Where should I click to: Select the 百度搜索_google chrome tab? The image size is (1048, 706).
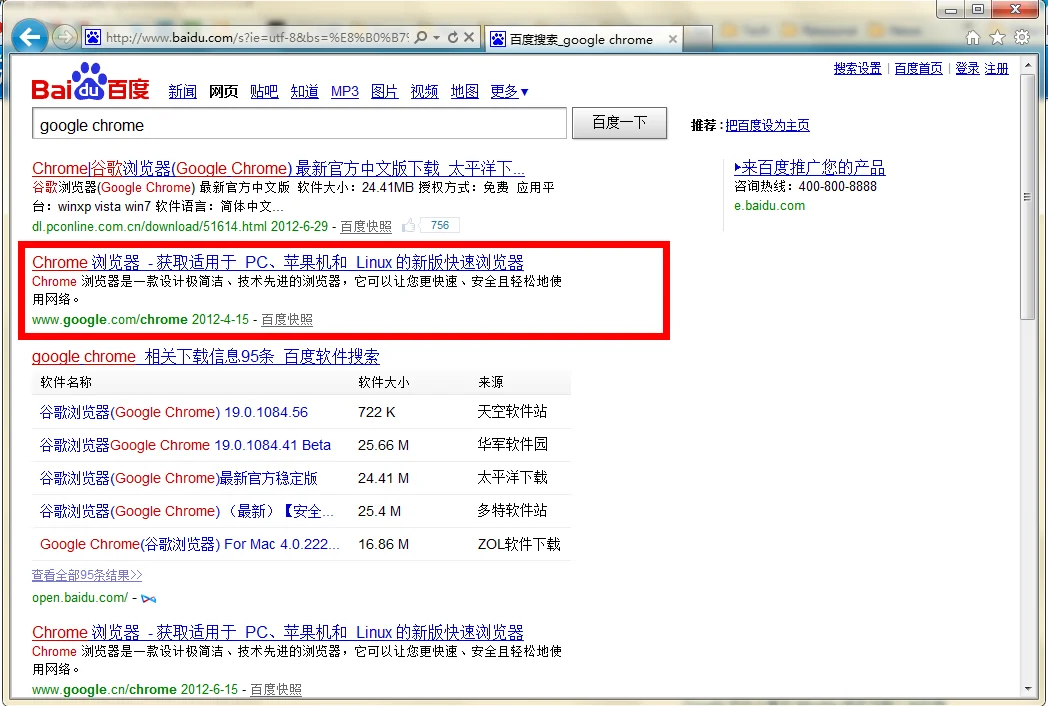coord(583,39)
